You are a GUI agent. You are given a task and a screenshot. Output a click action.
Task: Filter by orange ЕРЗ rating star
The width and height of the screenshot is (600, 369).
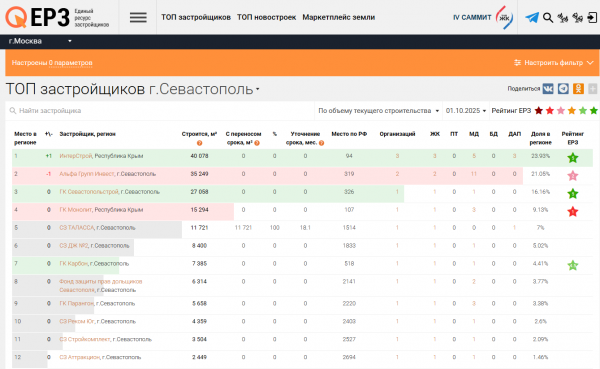pyautogui.click(x=572, y=111)
